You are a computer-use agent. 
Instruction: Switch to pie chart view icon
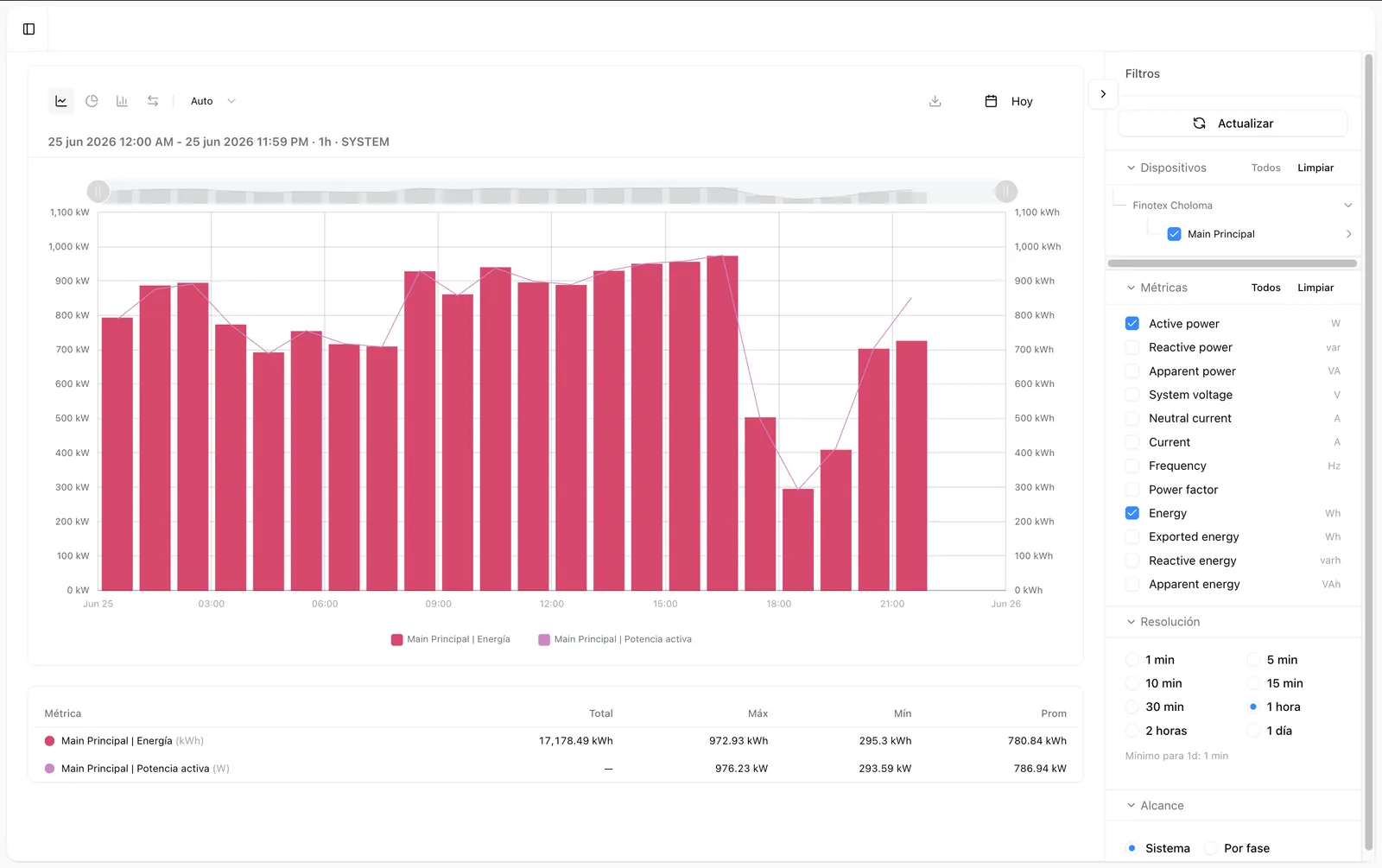(92, 101)
